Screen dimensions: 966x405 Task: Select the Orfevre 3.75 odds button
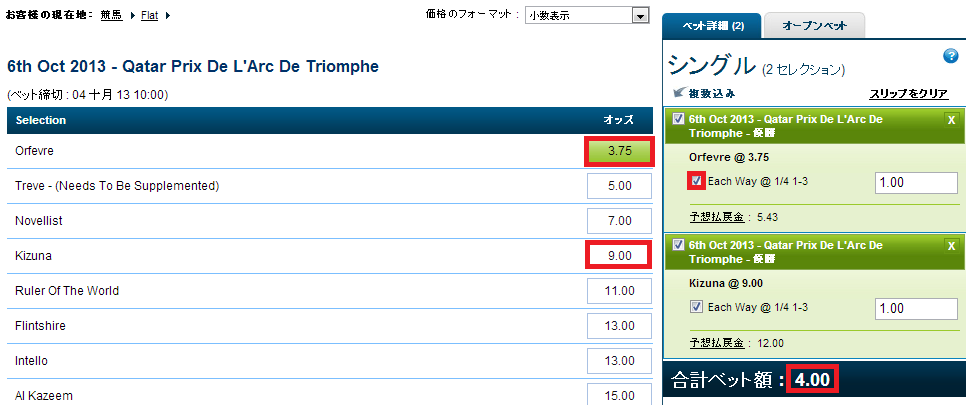pyautogui.click(x=619, y=151)
